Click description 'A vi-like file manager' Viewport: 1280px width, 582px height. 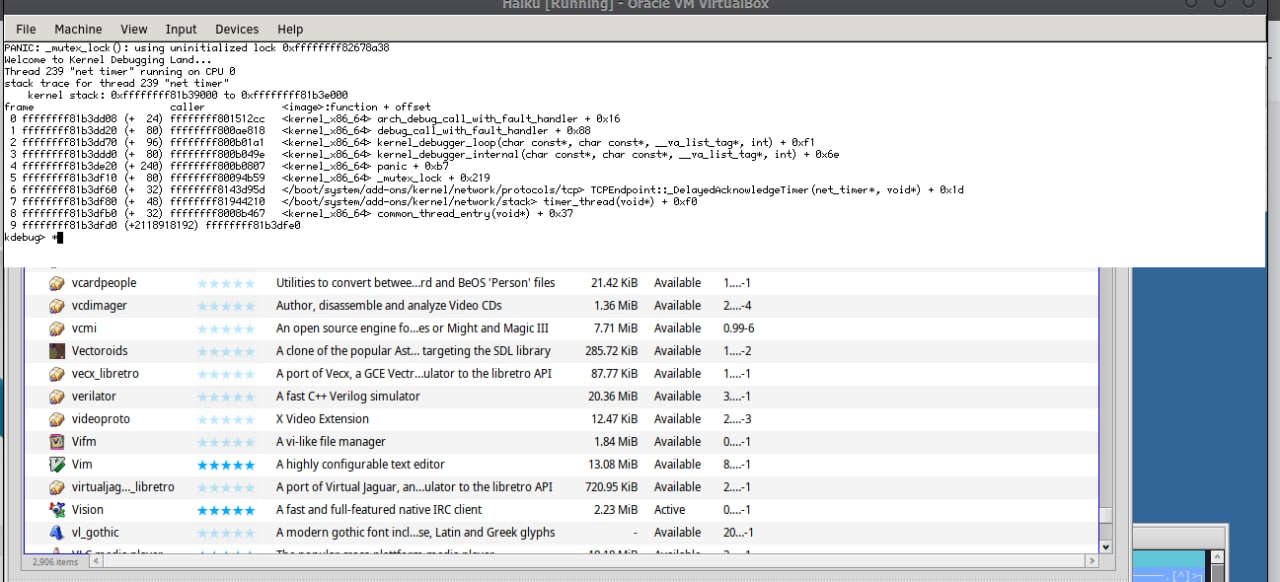pos(331,442)
